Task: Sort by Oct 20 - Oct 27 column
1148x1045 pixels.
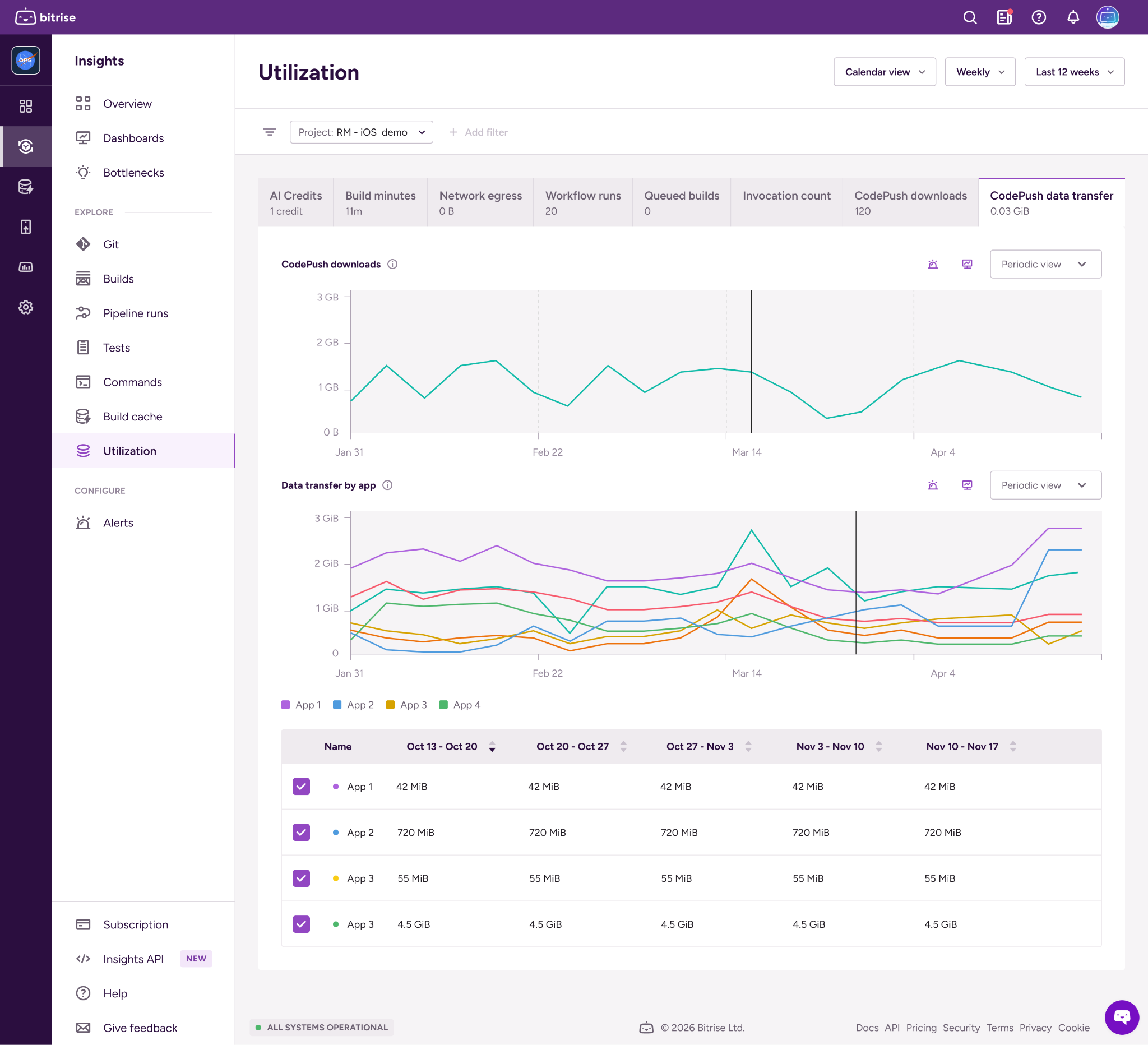Action: (x=623, y=747)
